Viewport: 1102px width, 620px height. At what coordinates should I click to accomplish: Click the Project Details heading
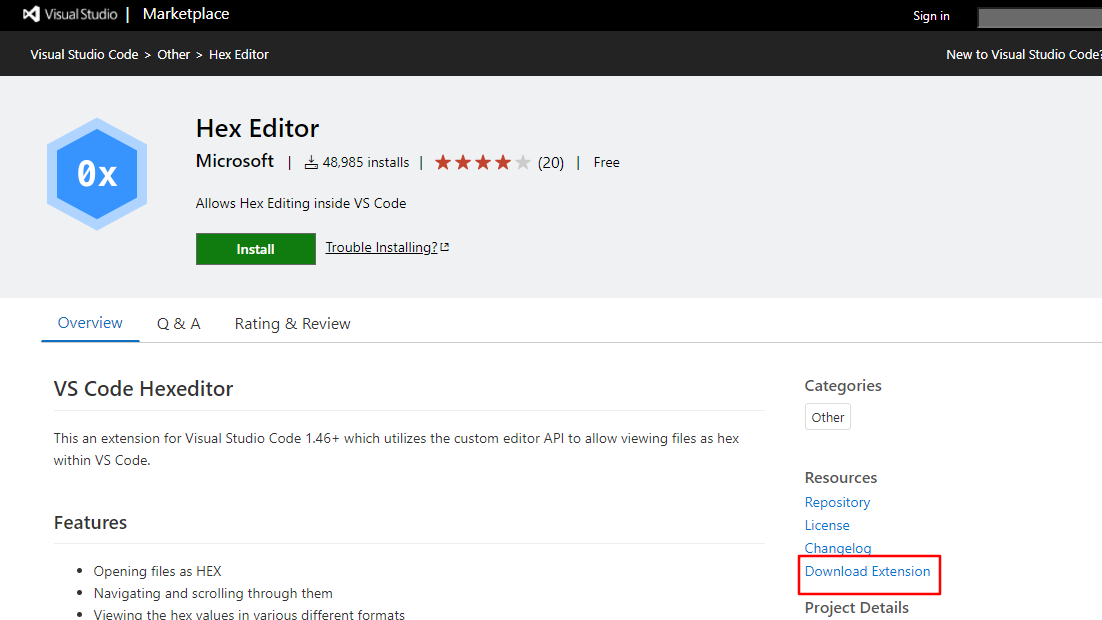857,607
